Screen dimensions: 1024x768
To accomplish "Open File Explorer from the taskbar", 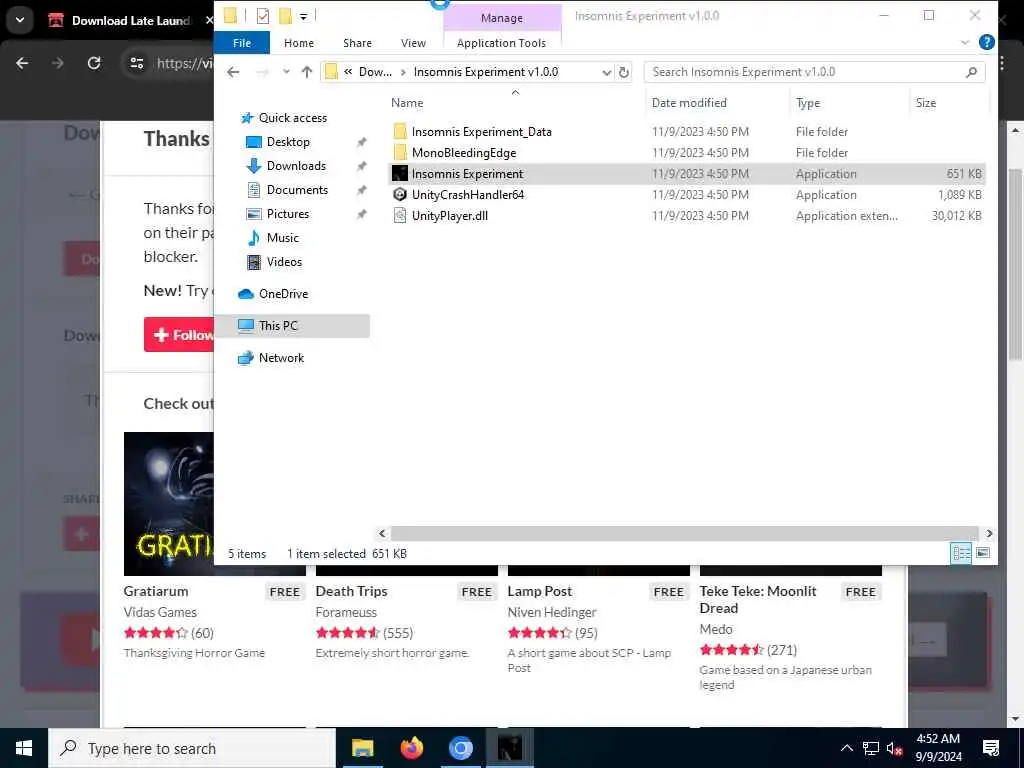I will 362,748.
